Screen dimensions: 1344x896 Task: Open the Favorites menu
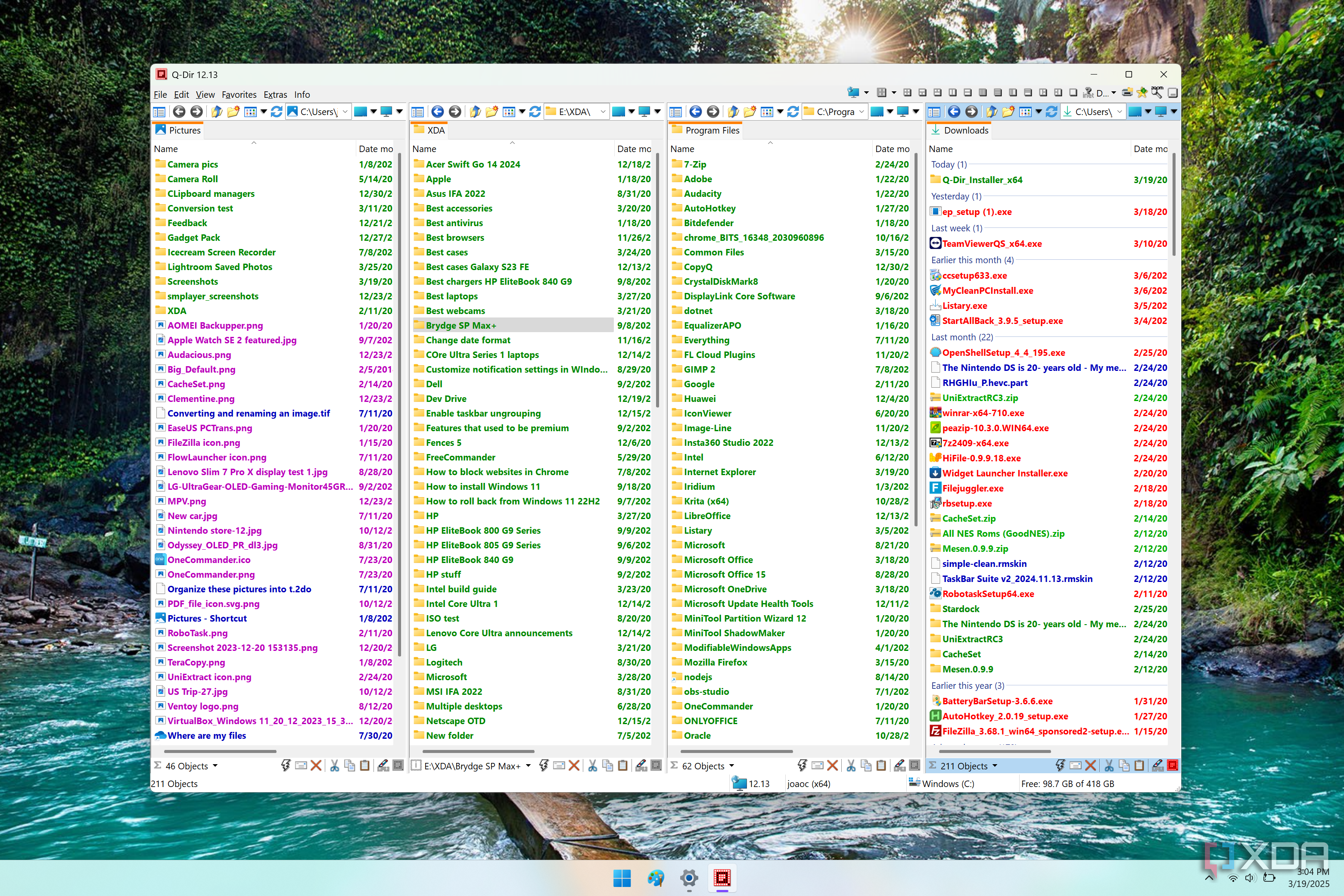click(239, 95)
